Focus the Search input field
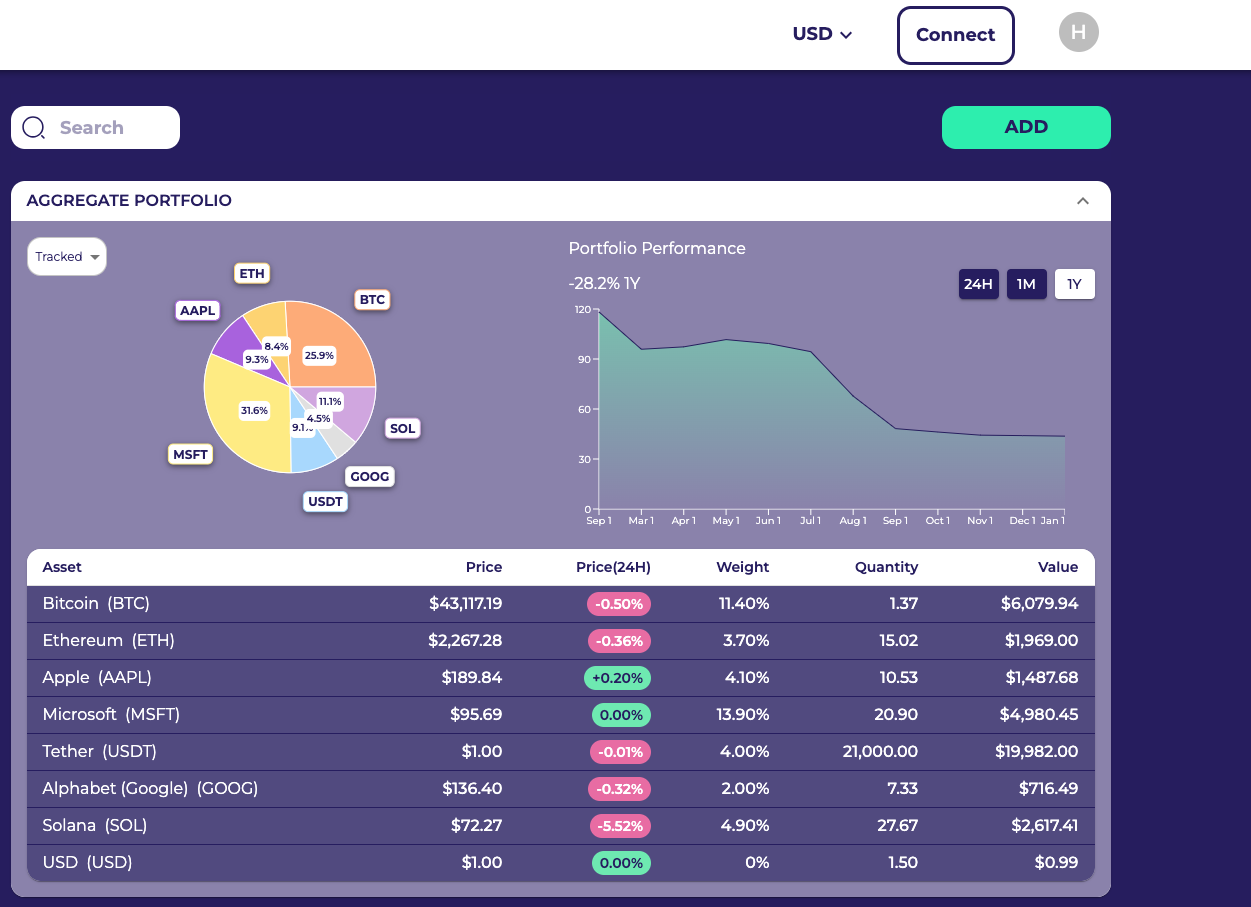Image resolution: width=1251 pixels, height=907 pixels. pyautogui.click(x=96, y=128)
